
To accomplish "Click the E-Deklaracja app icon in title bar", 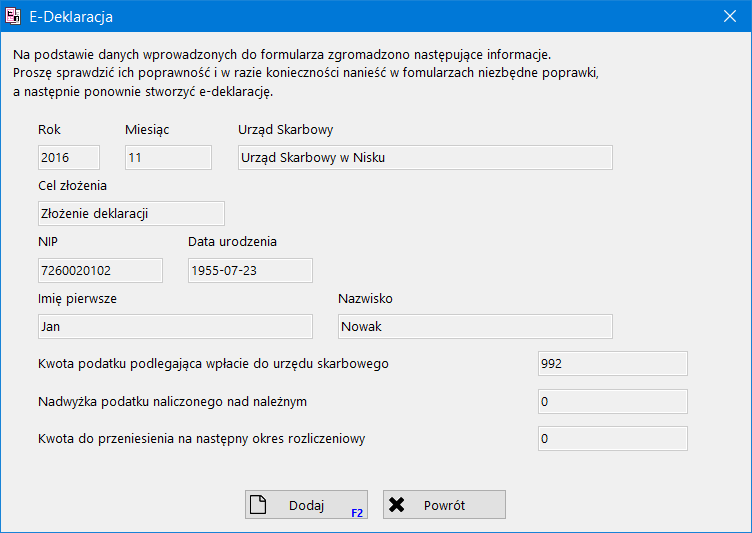I will pos(15,16).
